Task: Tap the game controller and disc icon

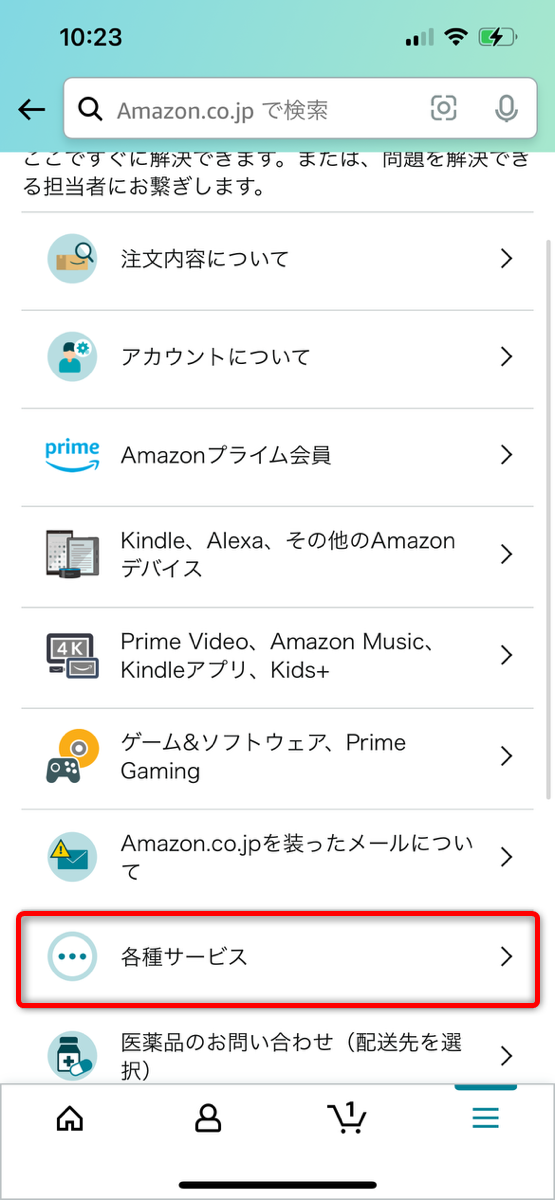Action: coord(73,756)
